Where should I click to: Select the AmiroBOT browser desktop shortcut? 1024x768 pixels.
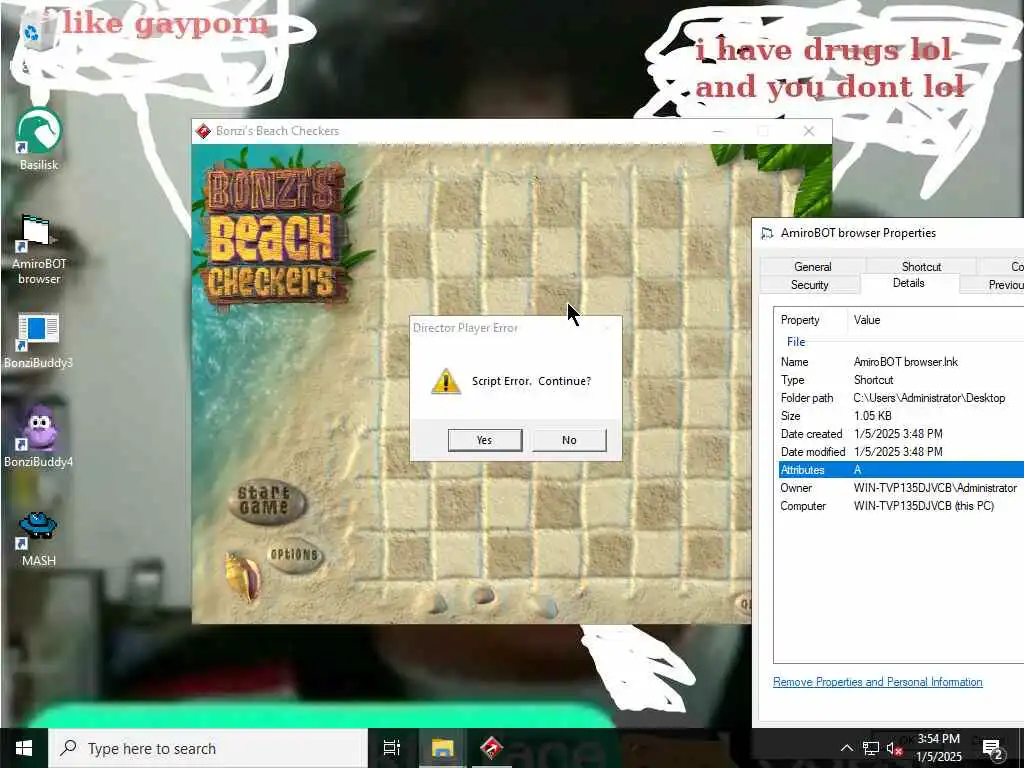[39, 249]
